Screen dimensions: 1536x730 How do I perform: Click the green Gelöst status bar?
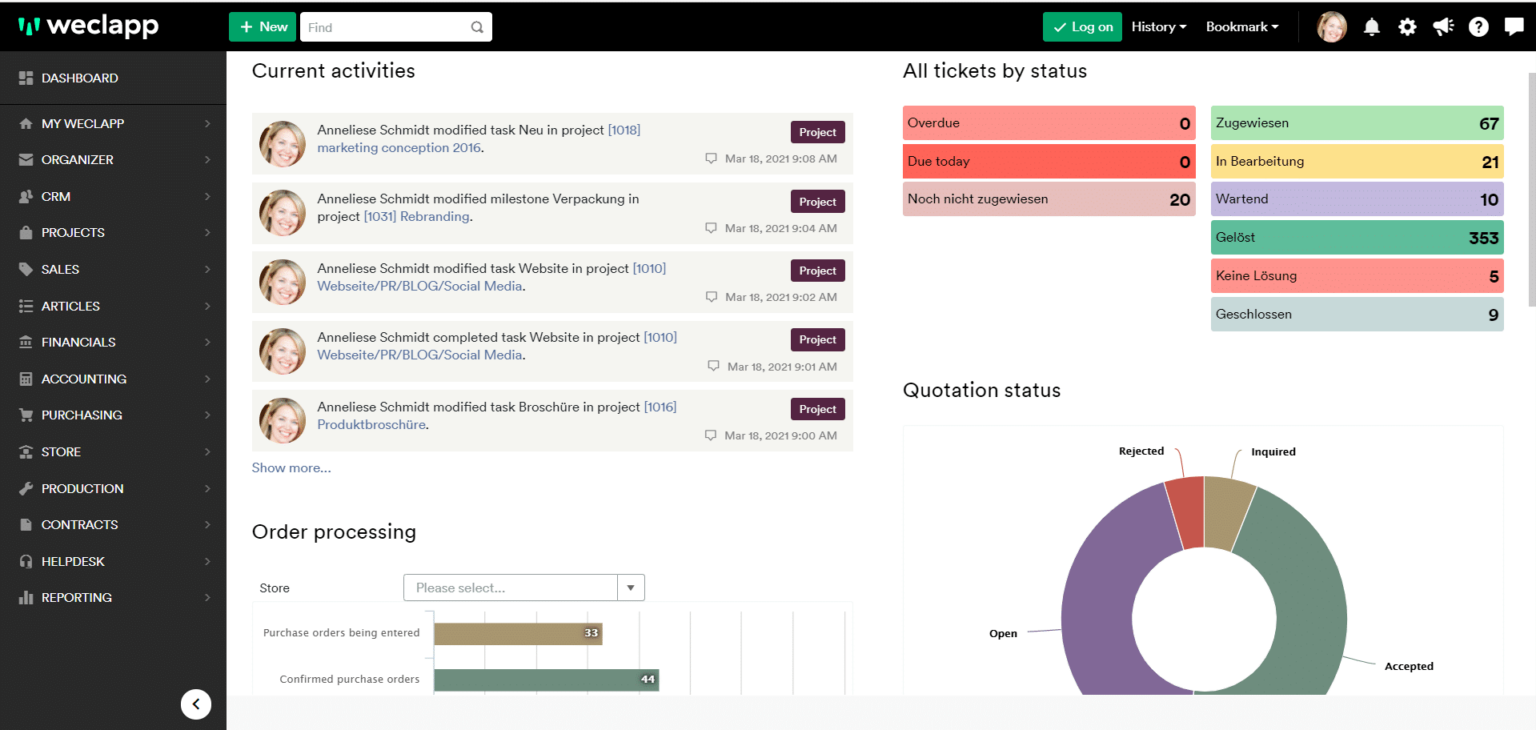click(1357, 238)
